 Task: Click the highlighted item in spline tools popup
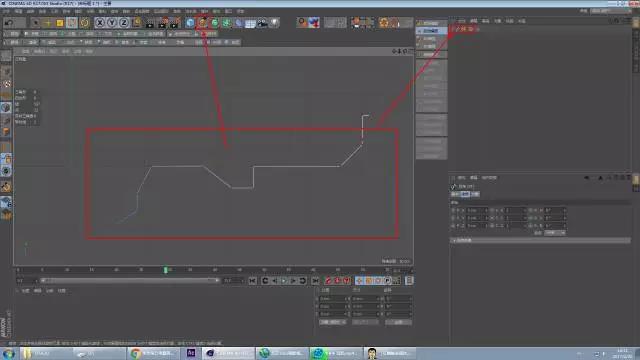(x=431, y=31)
